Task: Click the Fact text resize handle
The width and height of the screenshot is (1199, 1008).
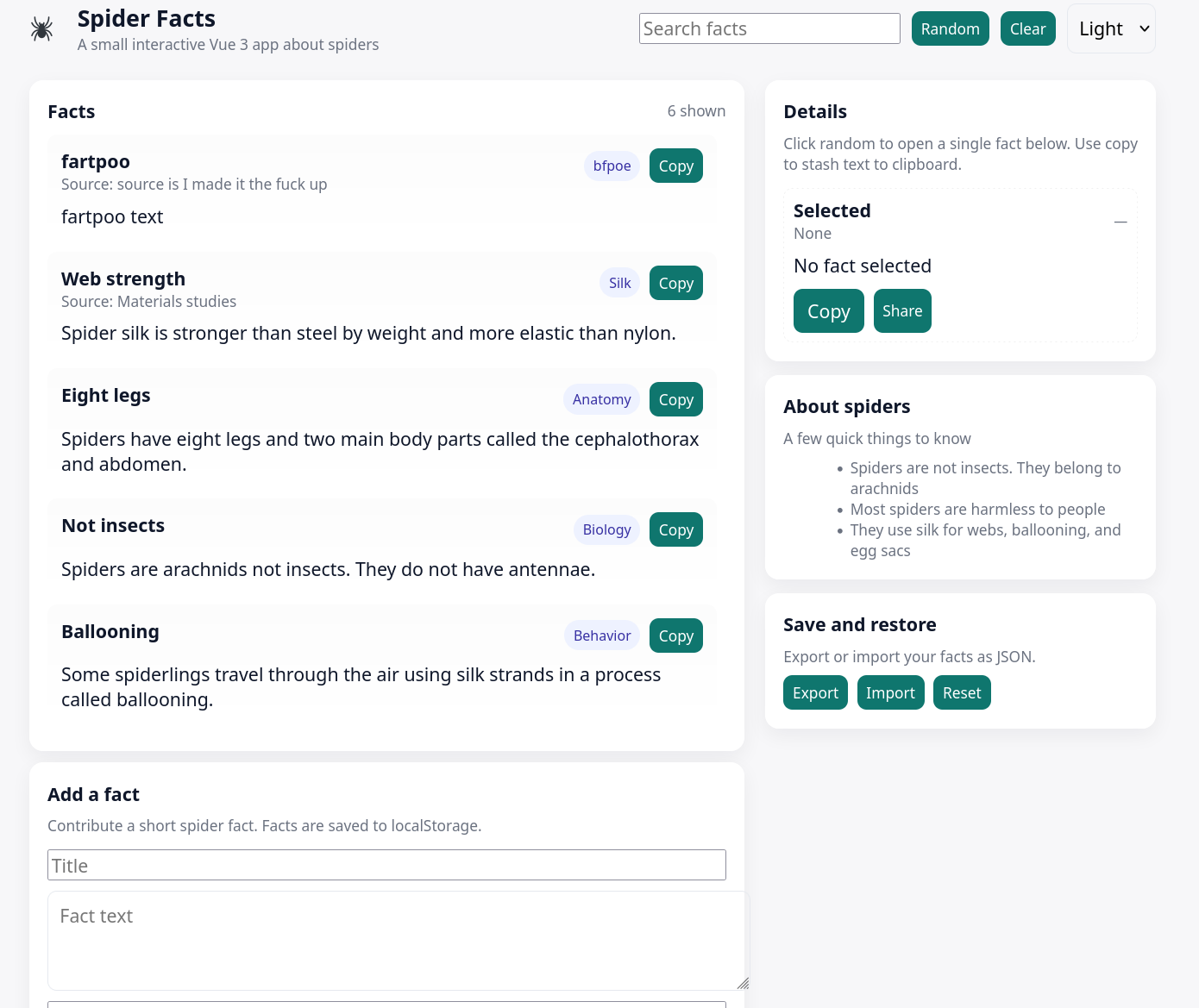Action: click(743, 983)
